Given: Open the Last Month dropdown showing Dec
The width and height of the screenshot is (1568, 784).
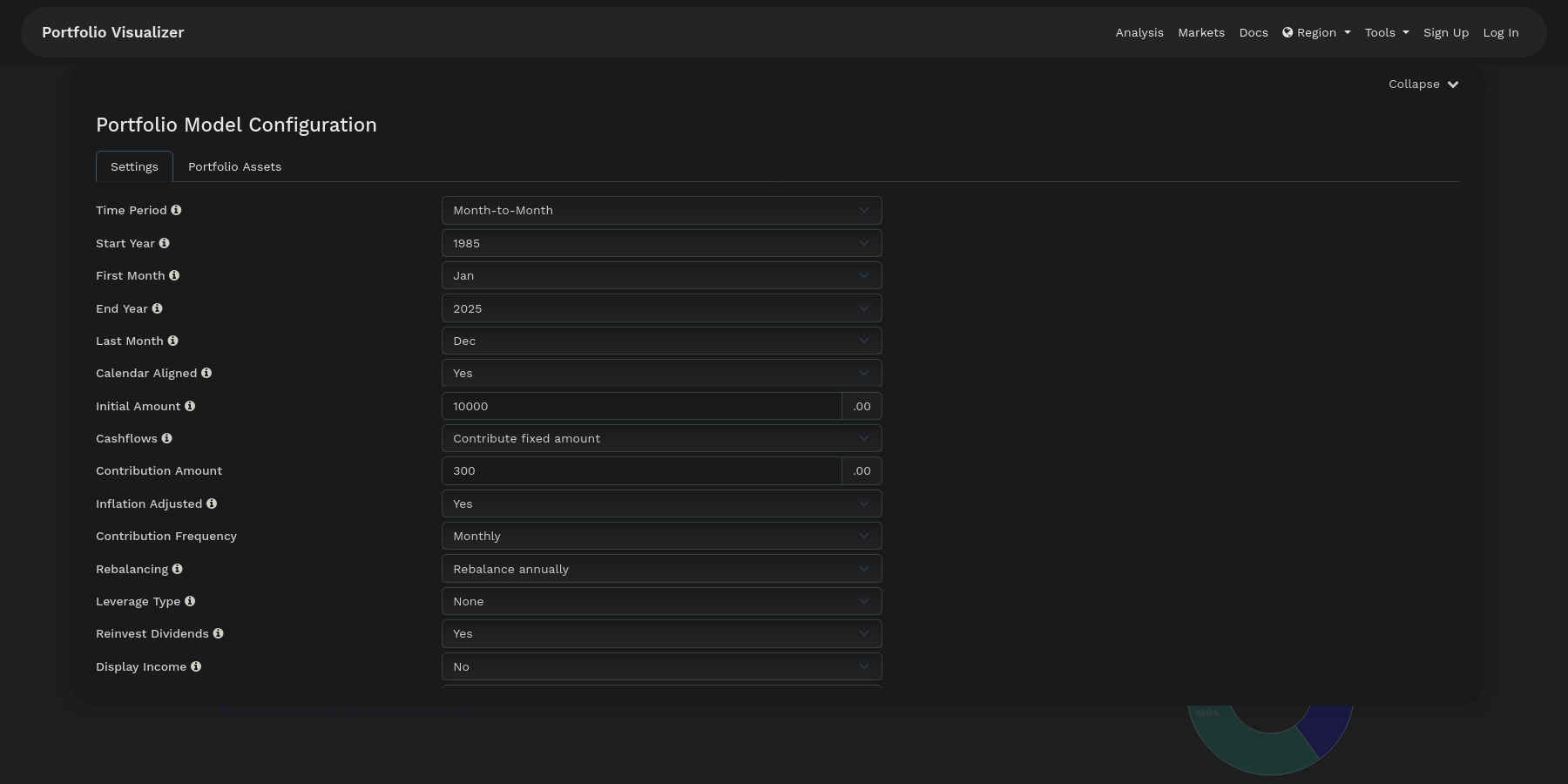Looking at the screenshot, I should 662,341.
